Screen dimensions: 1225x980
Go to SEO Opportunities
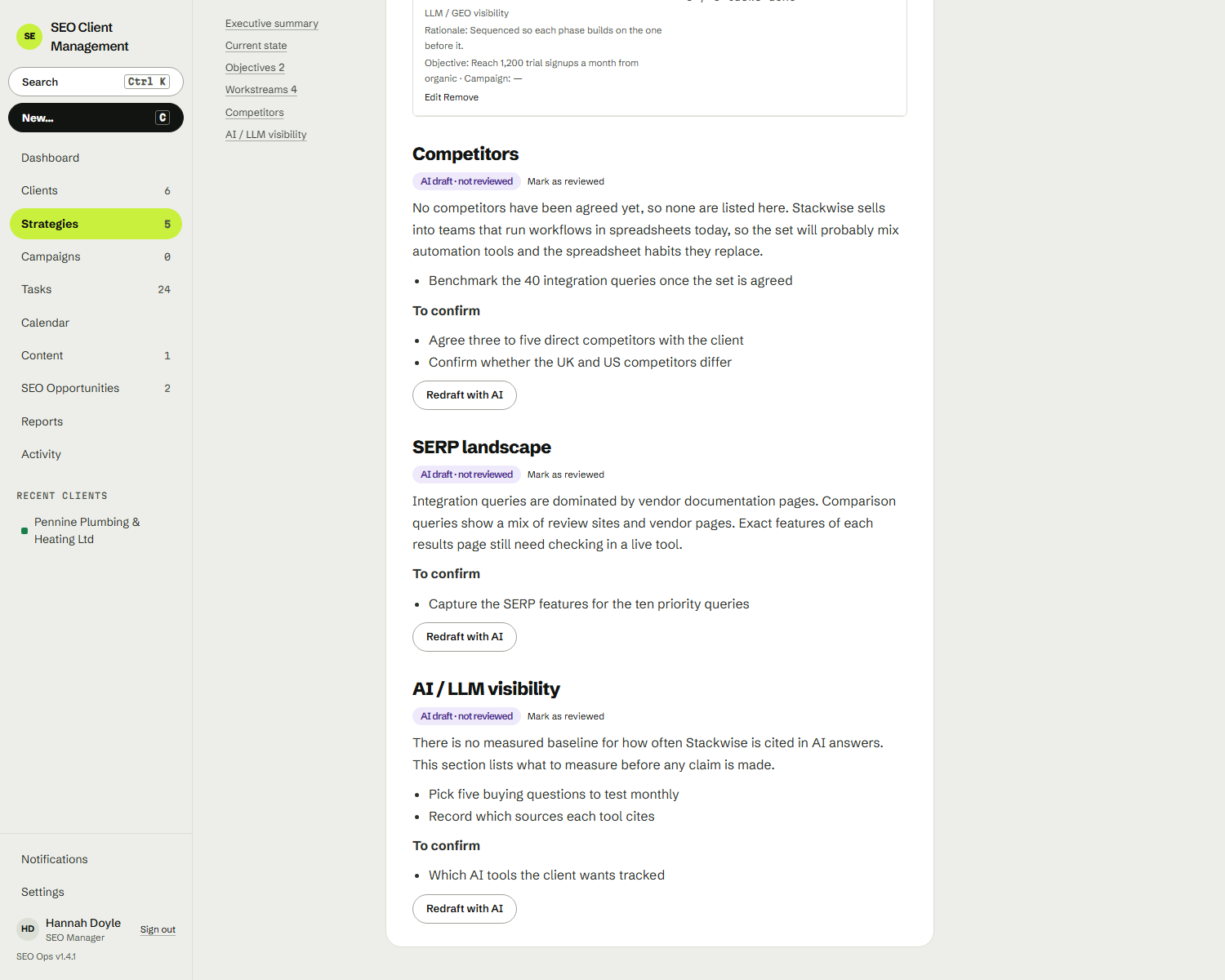click(x=96, y=388)
